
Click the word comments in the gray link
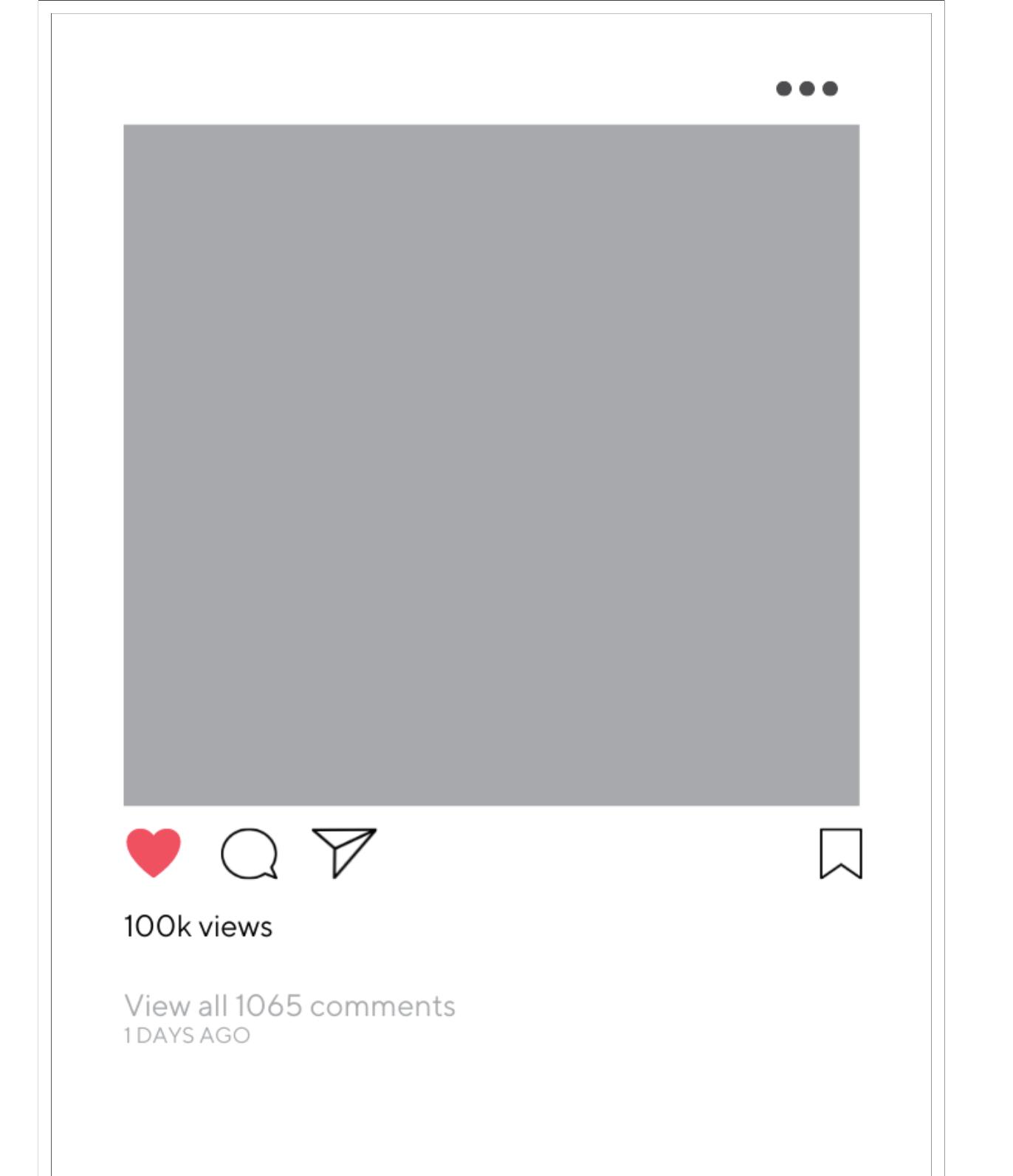(382, 1007)
